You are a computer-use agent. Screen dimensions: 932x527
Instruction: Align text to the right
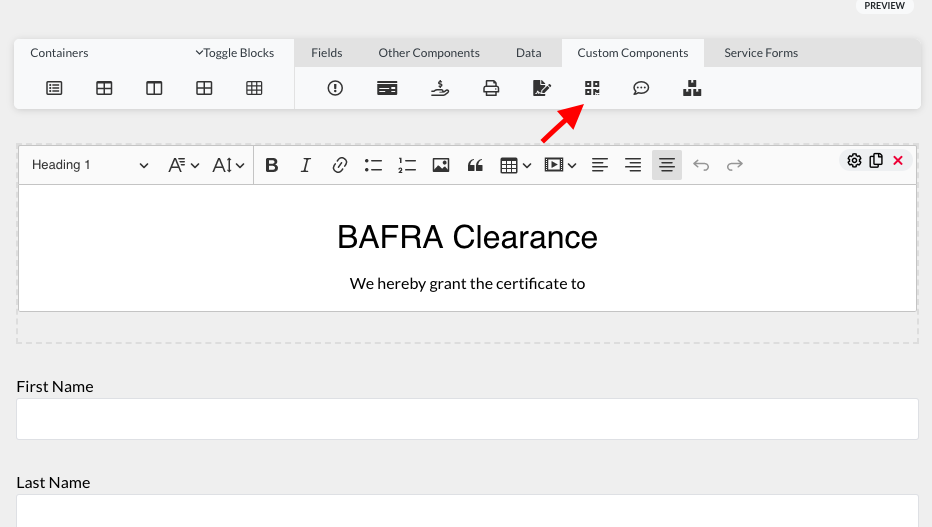633,165
